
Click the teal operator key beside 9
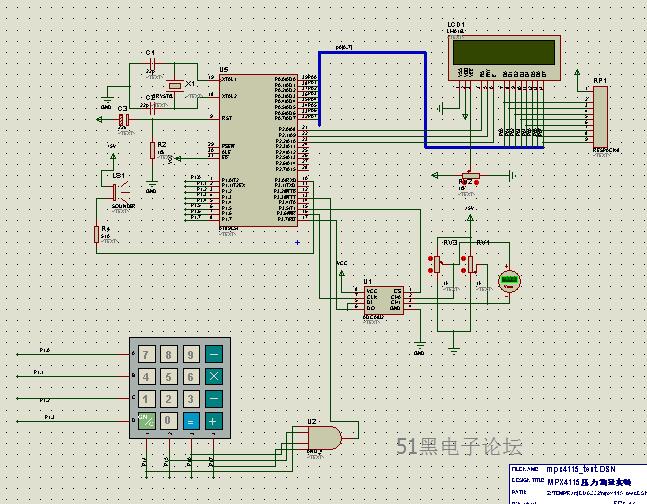(x=214, y=354)
